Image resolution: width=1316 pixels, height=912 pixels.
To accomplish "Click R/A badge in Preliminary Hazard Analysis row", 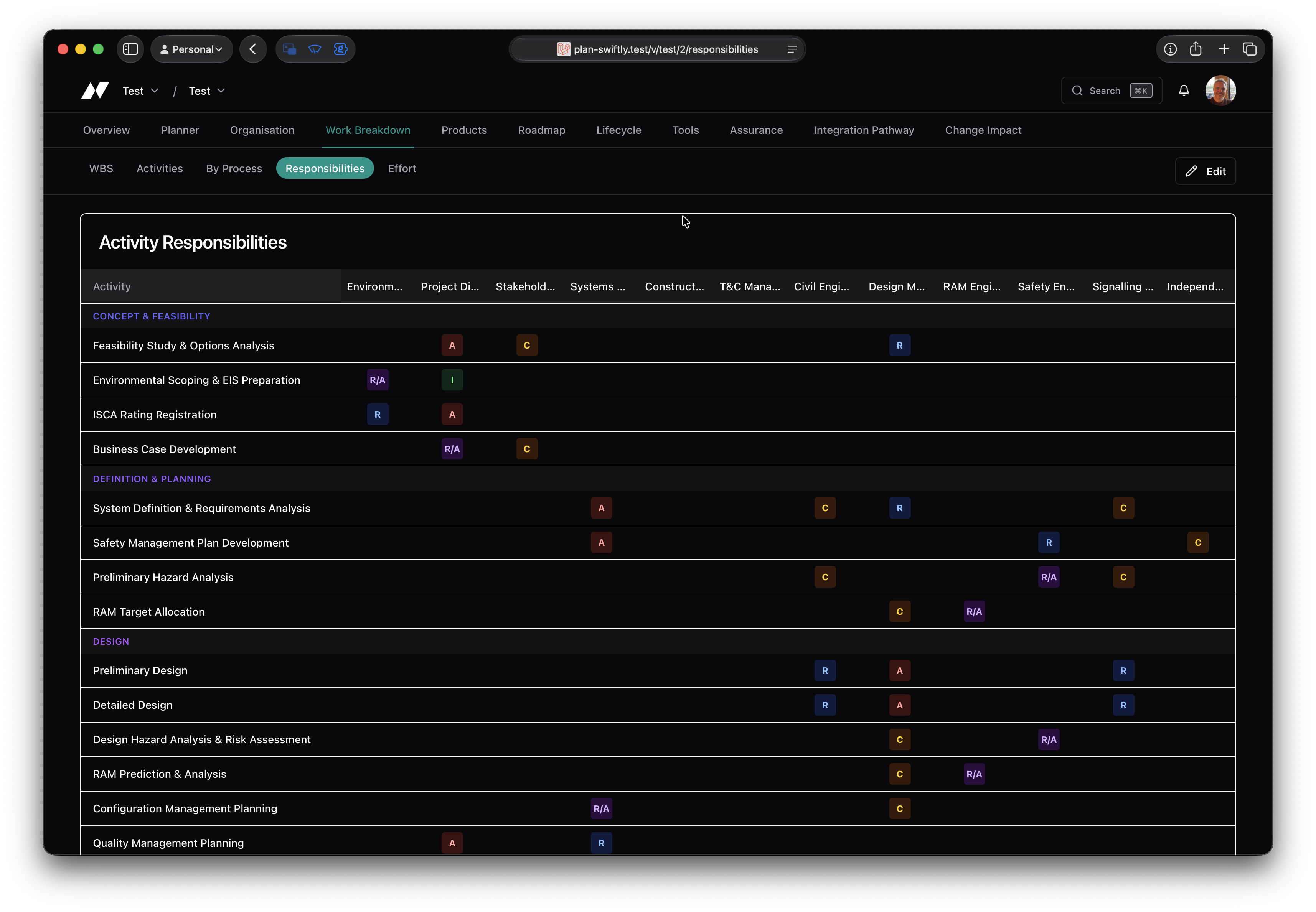I will 1049,577.
